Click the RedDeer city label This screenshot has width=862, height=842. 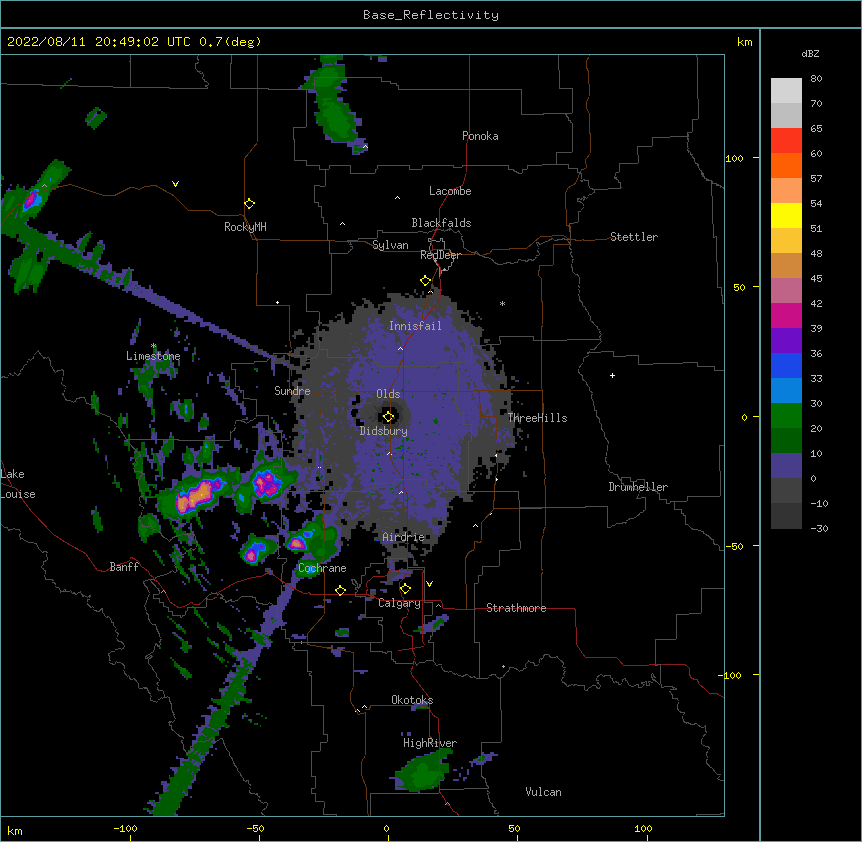coord(440,255)
